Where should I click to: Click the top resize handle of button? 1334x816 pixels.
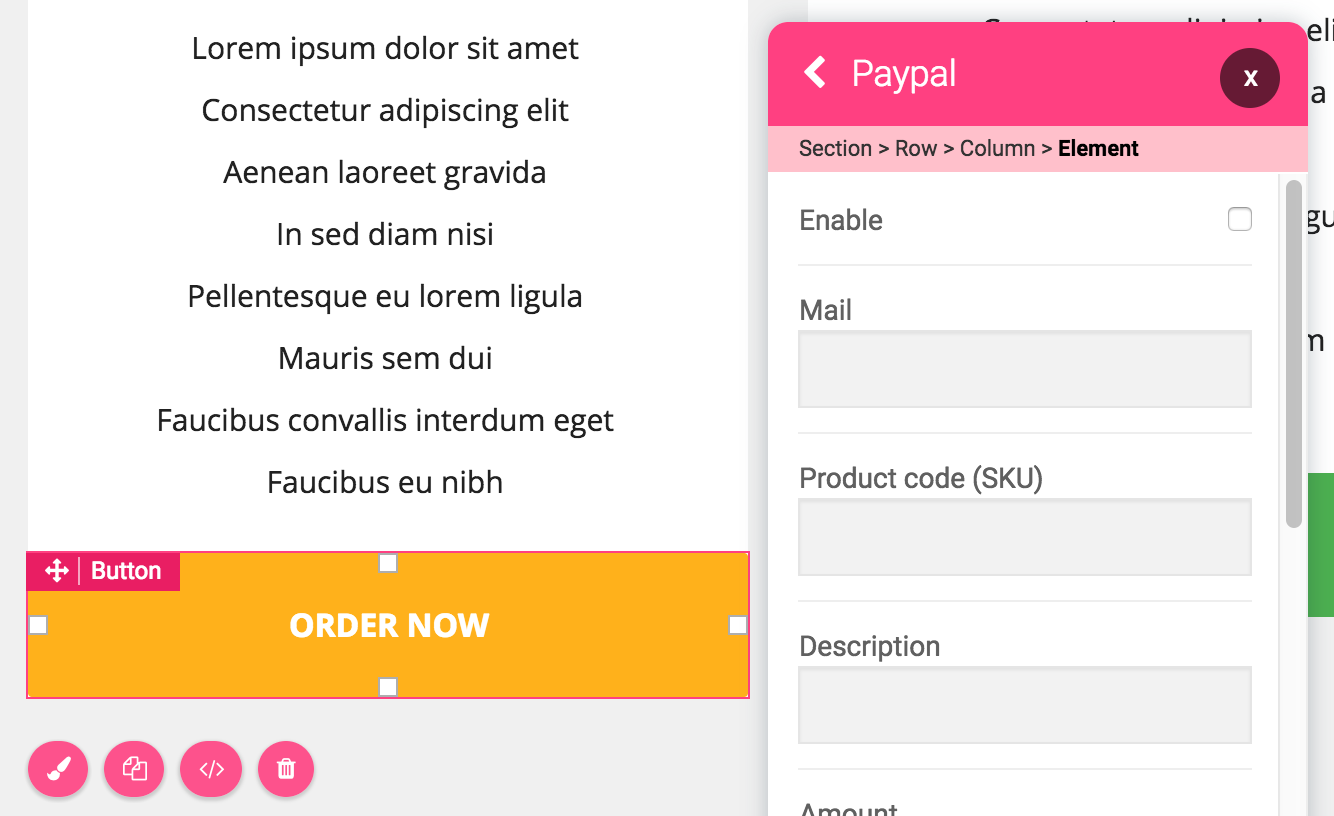(388, 563)
